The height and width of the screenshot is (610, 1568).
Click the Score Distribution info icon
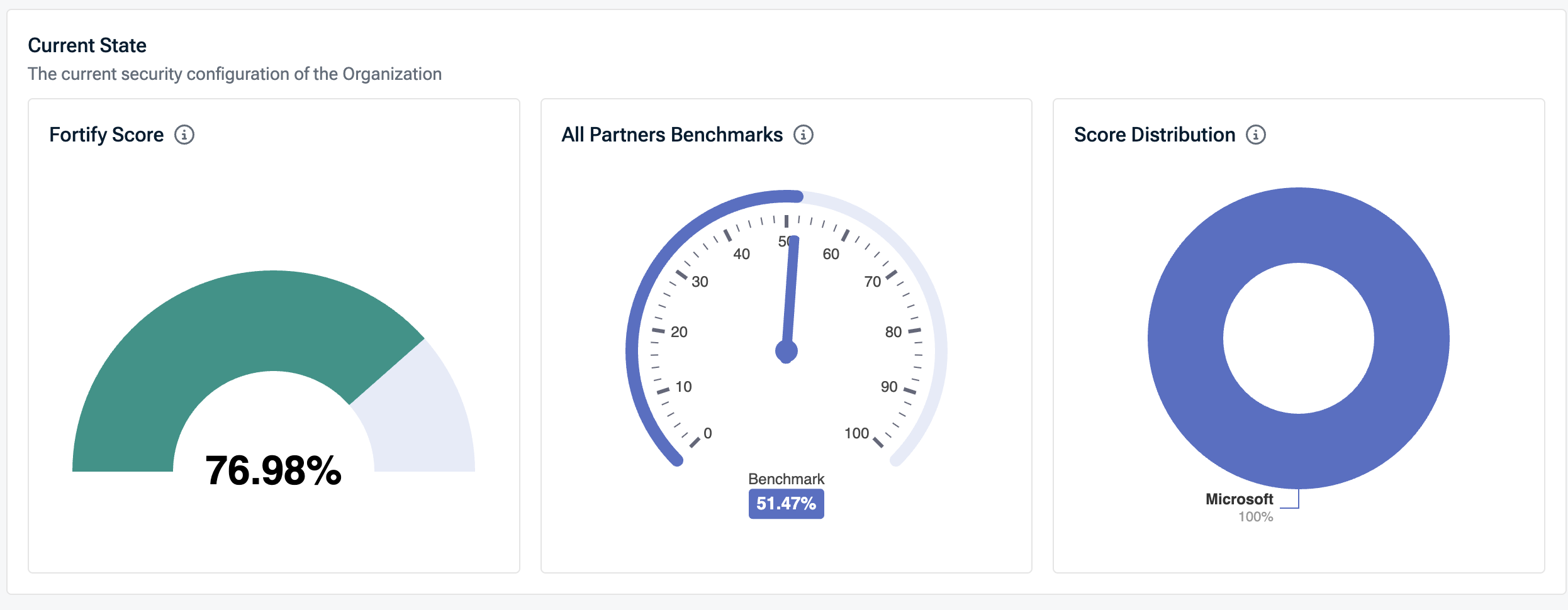1256,135
